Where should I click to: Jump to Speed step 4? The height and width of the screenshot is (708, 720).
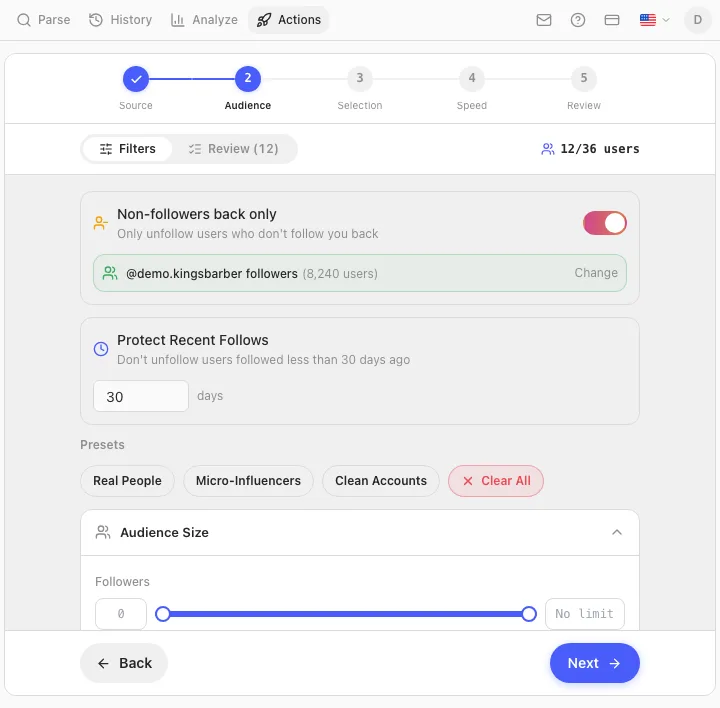coord(472,79)
